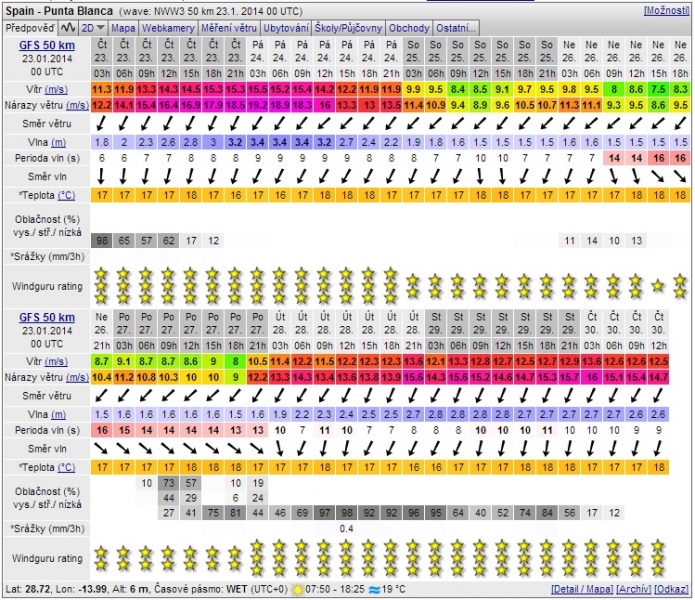
Task: Go to Školy/Půjčovny tab
Action: pos(350,28)
